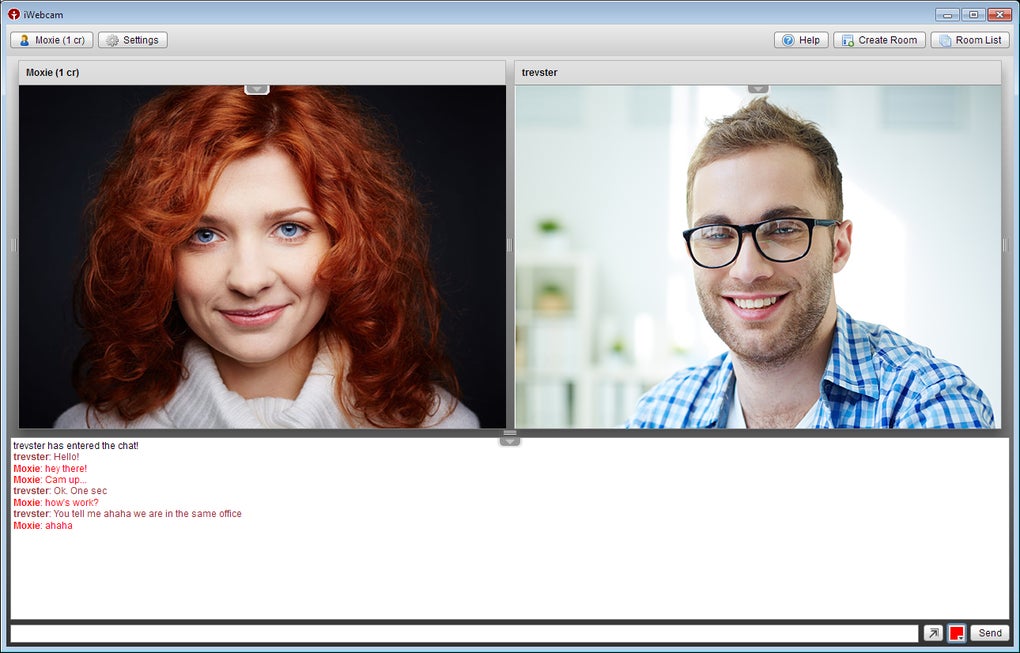Send the chat message with Send
This screenshot has height=653, width=1020.
point(989,633)
